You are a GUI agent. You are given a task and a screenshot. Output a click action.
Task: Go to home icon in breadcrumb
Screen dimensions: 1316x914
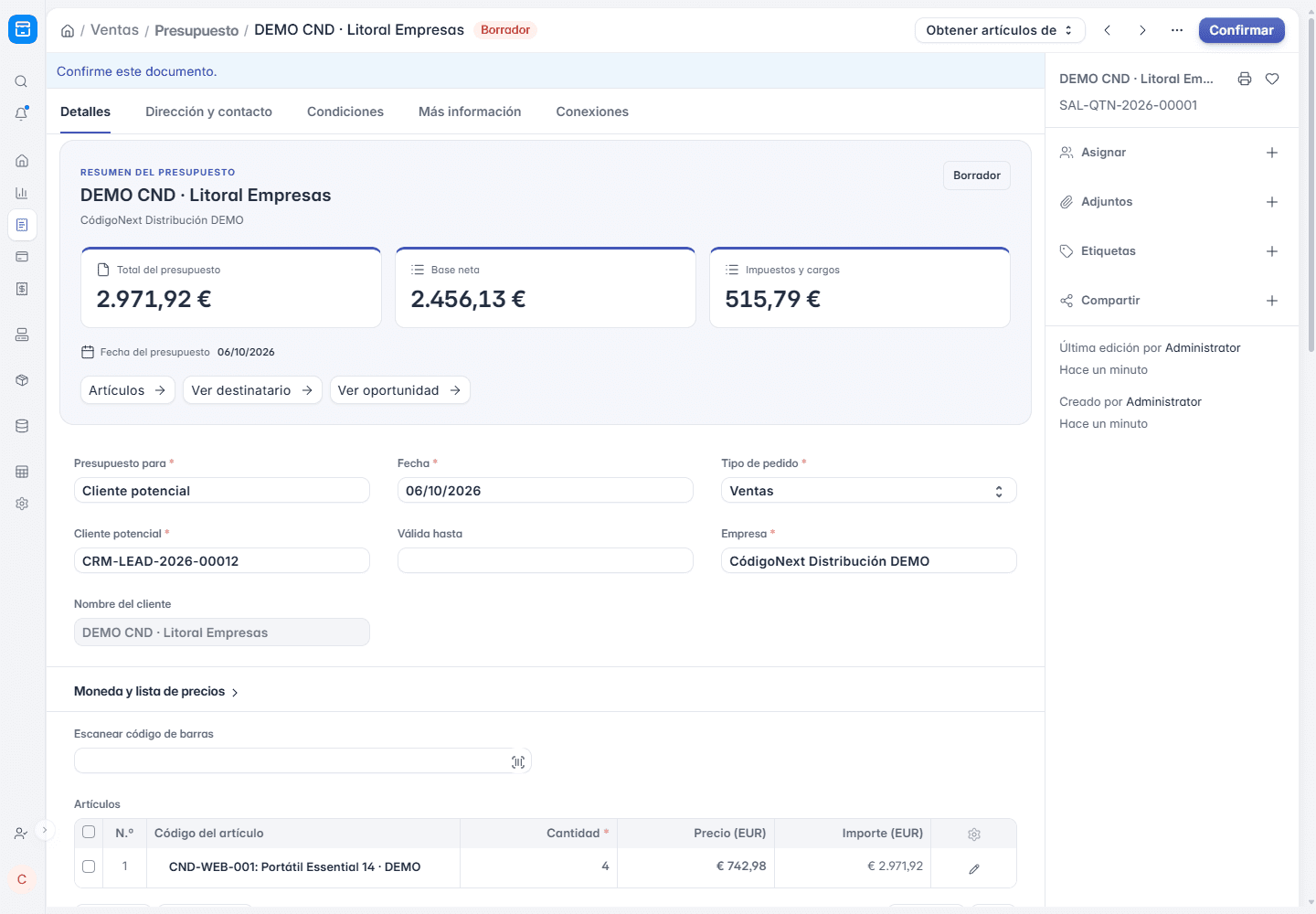pos(68,30)
